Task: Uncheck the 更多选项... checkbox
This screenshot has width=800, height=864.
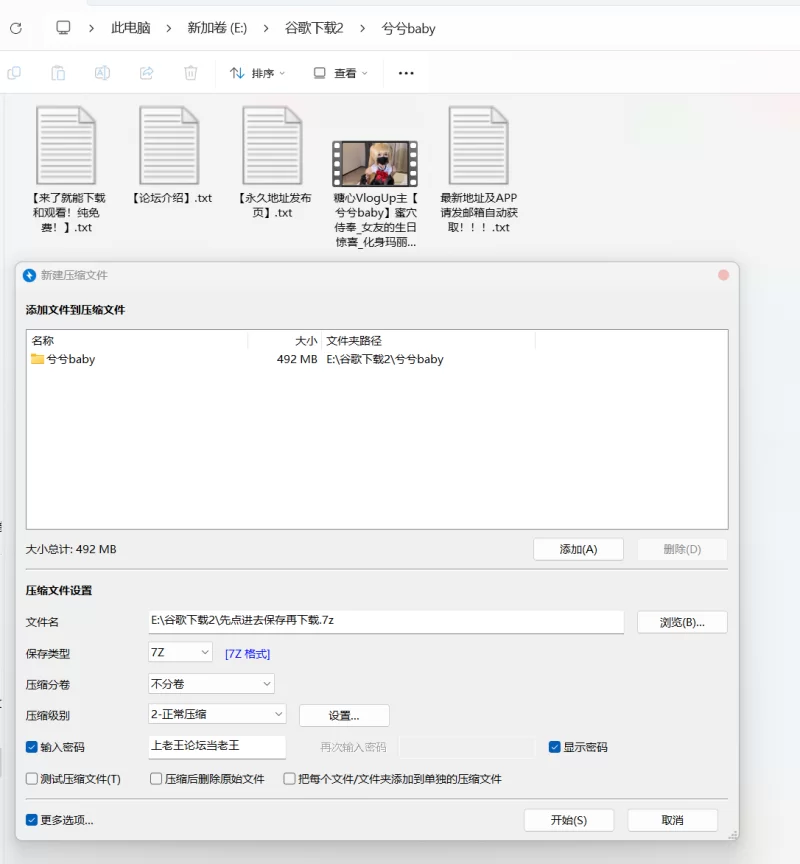Action: click(32, 820)
